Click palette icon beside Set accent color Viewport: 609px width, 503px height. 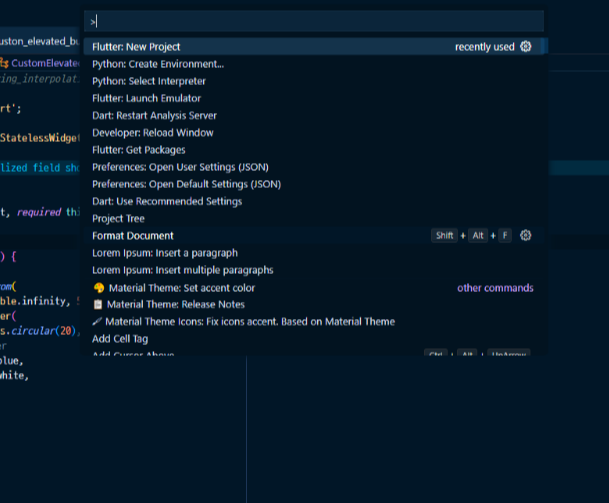tap(99, 288)
